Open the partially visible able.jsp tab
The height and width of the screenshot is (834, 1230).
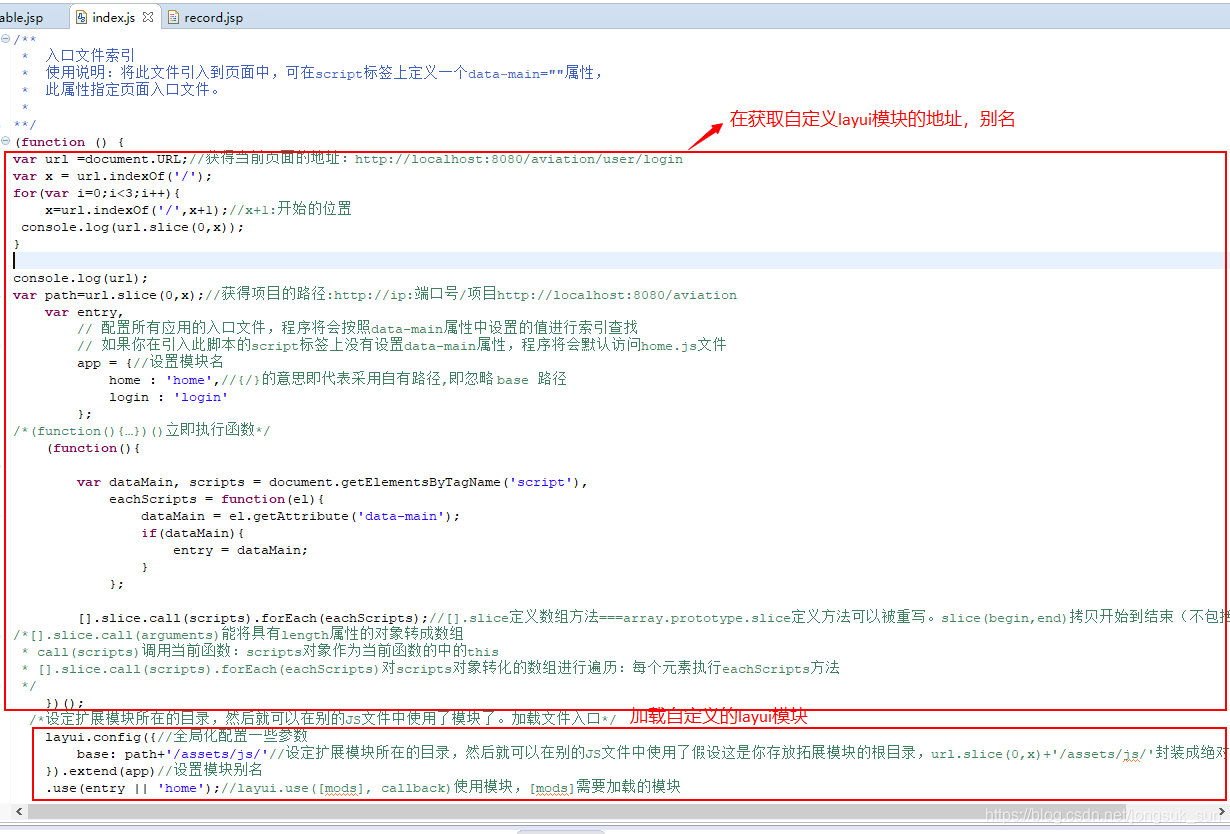point(22,17)
